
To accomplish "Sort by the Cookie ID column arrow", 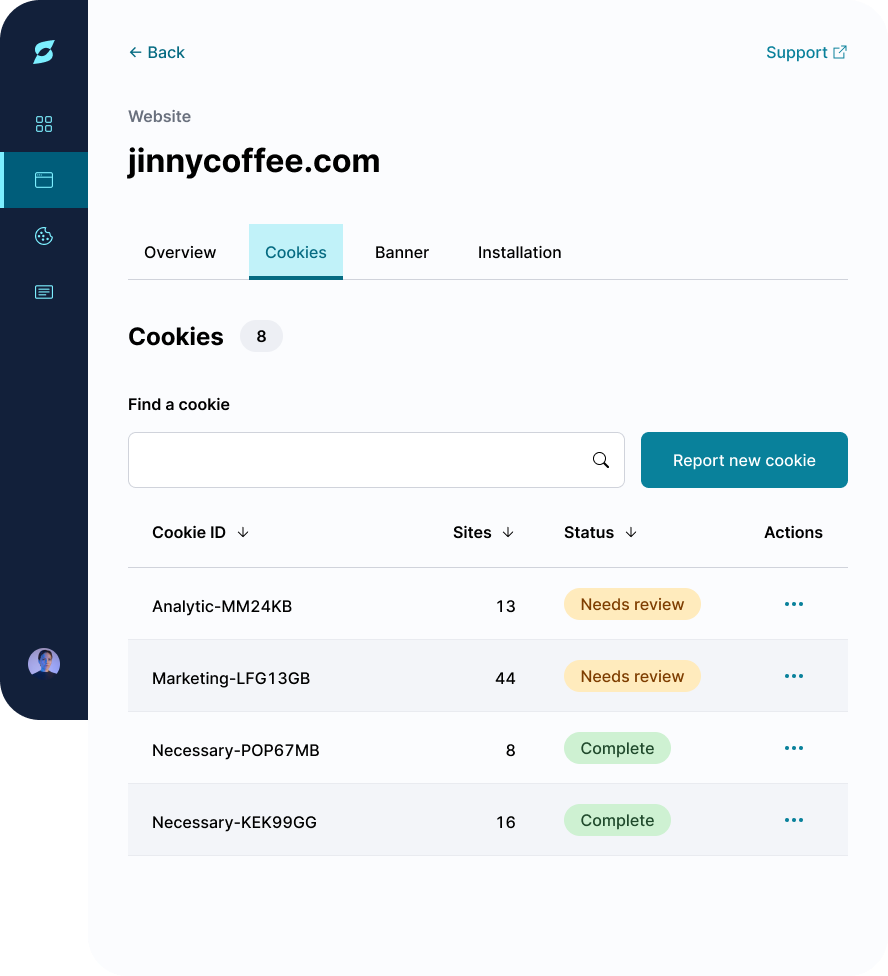I will click(243, 532).
